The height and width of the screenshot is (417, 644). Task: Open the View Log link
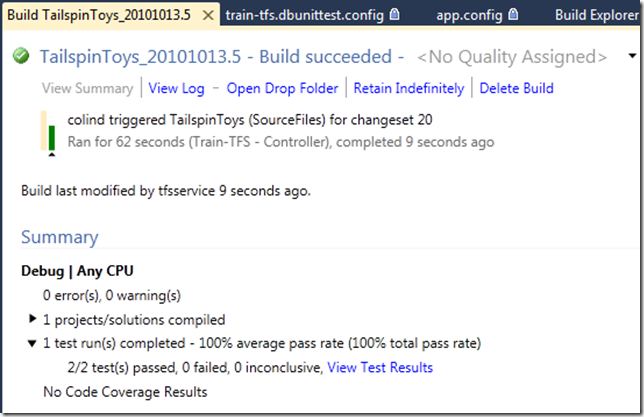tap(177, 88)
